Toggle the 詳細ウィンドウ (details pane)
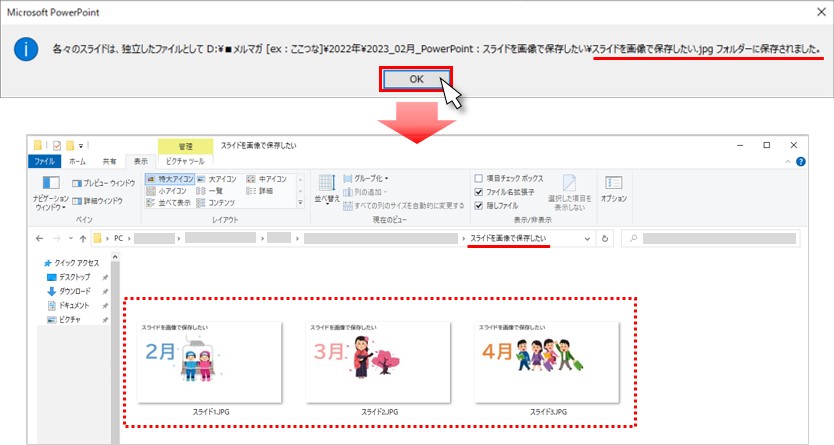834x445 pixels. tap(102, 201)
